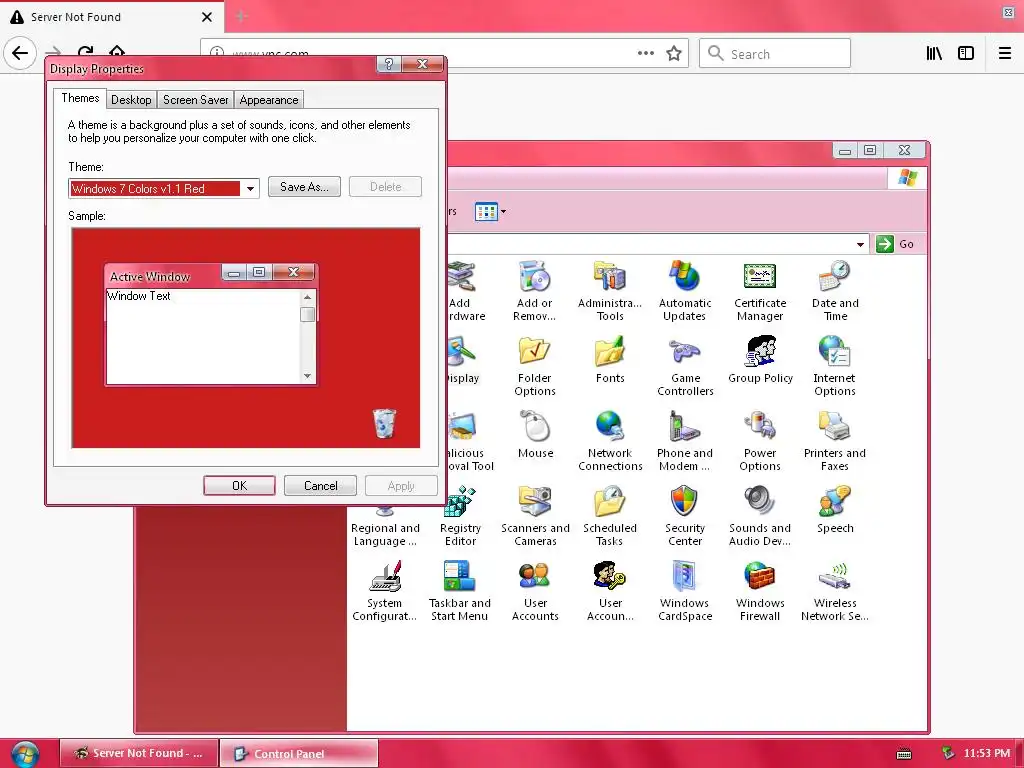
Task: Open Add or Remove Programs icon
Action: pyautogui.click(x=535, y=291)
